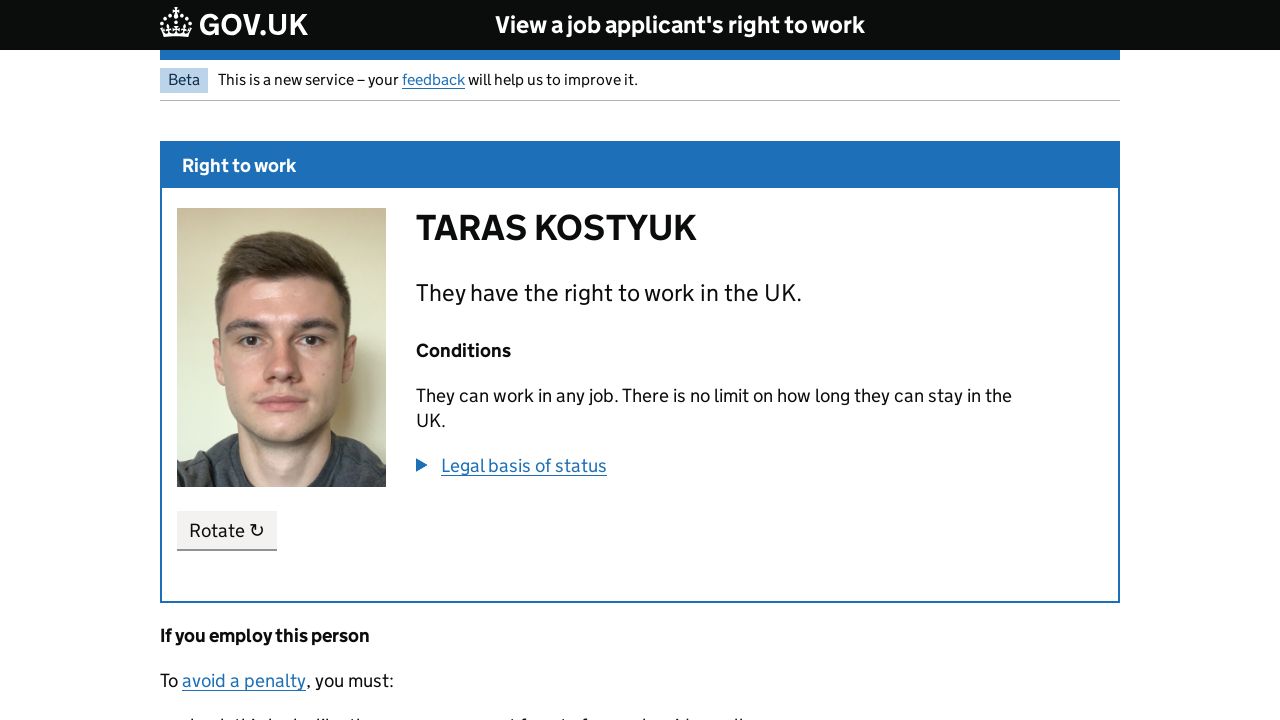This screenshot has width=1280, height=720.
Task: Click the applicant's photo thumbnail
Action: click(281, 347)
